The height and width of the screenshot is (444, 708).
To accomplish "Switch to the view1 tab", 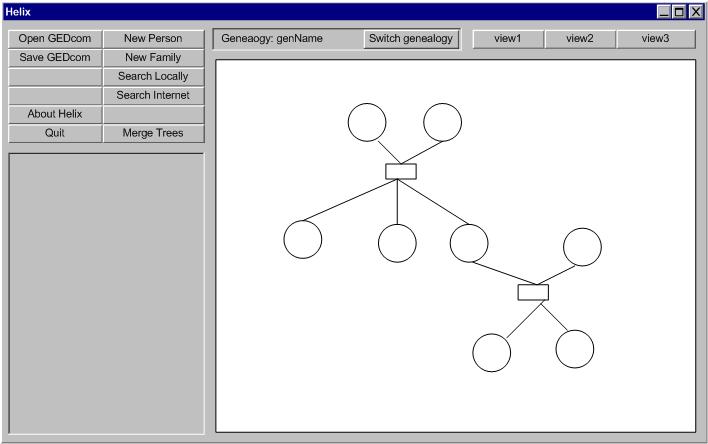I will [507, 38].
